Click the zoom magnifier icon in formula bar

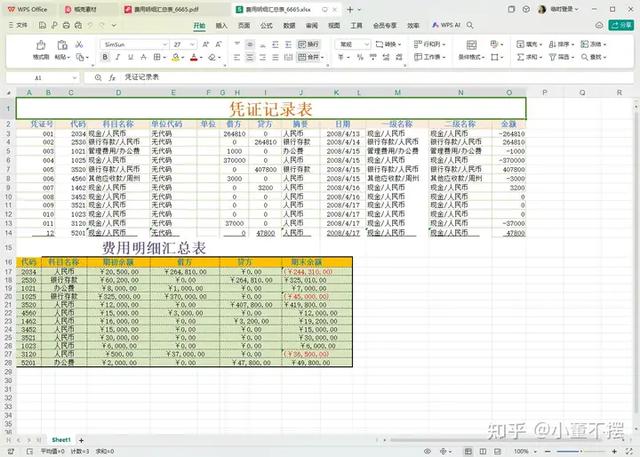pos(98,77)
